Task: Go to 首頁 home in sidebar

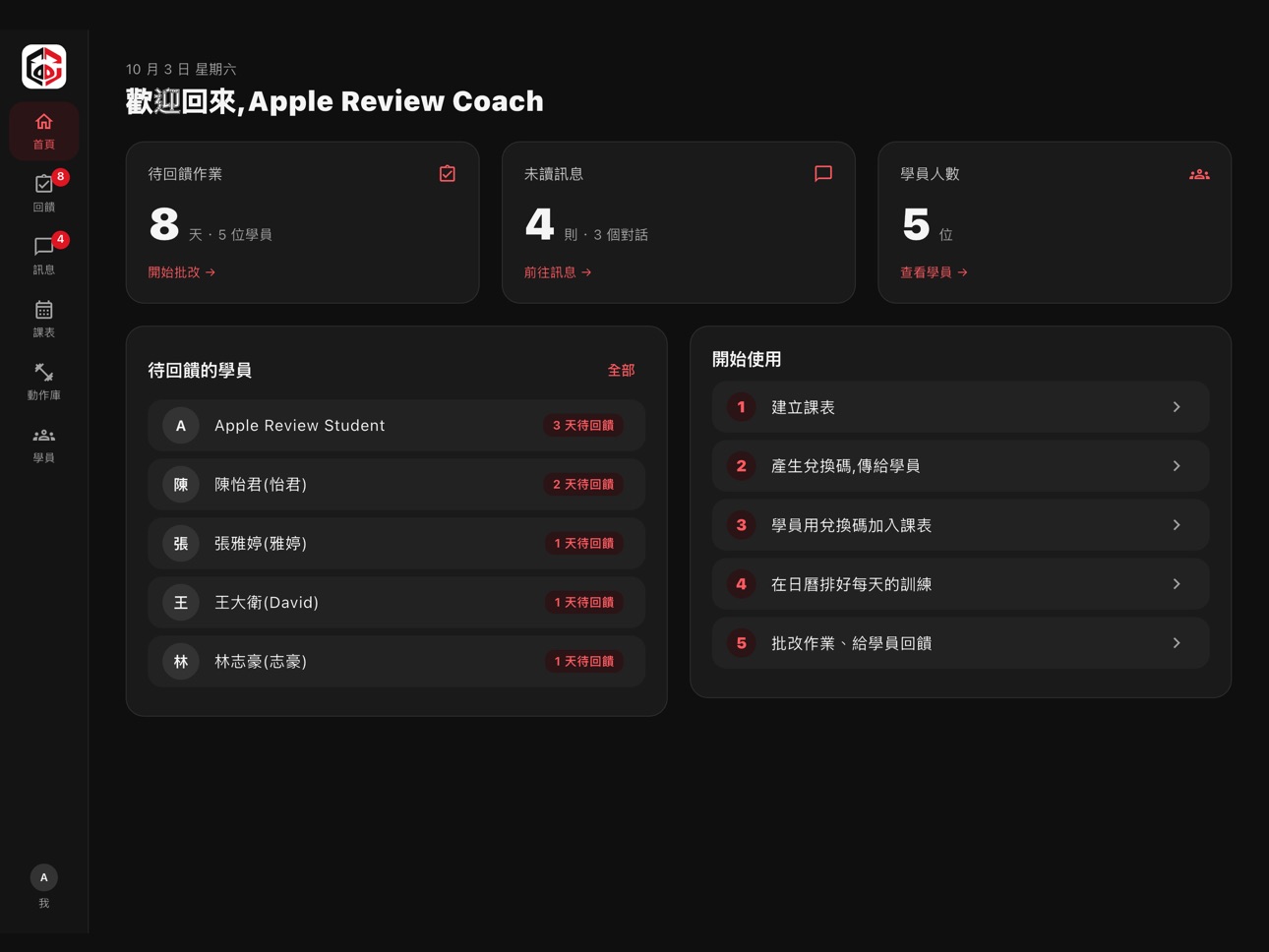Action: (44, 131)
